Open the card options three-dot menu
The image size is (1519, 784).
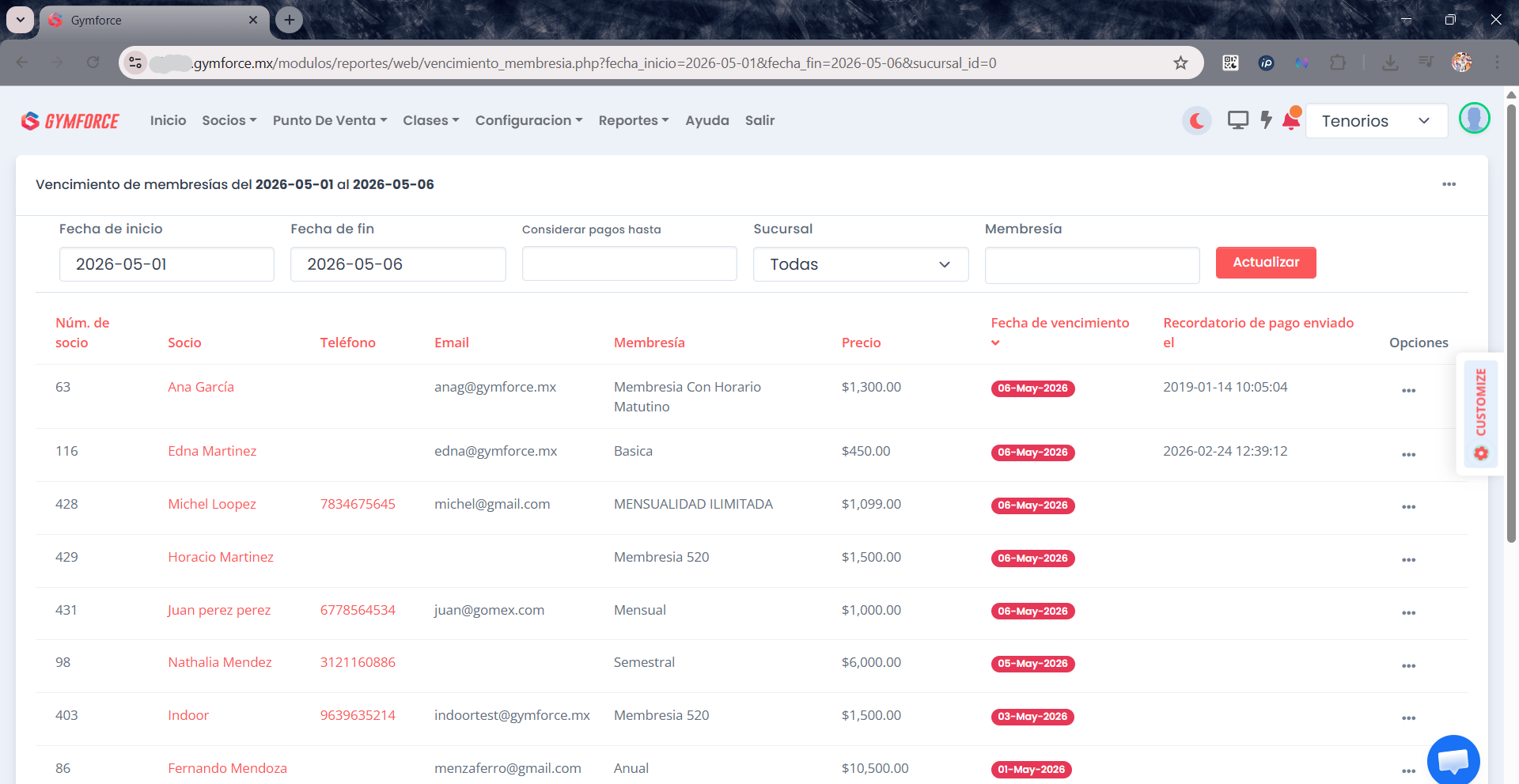pos(1449,184)
